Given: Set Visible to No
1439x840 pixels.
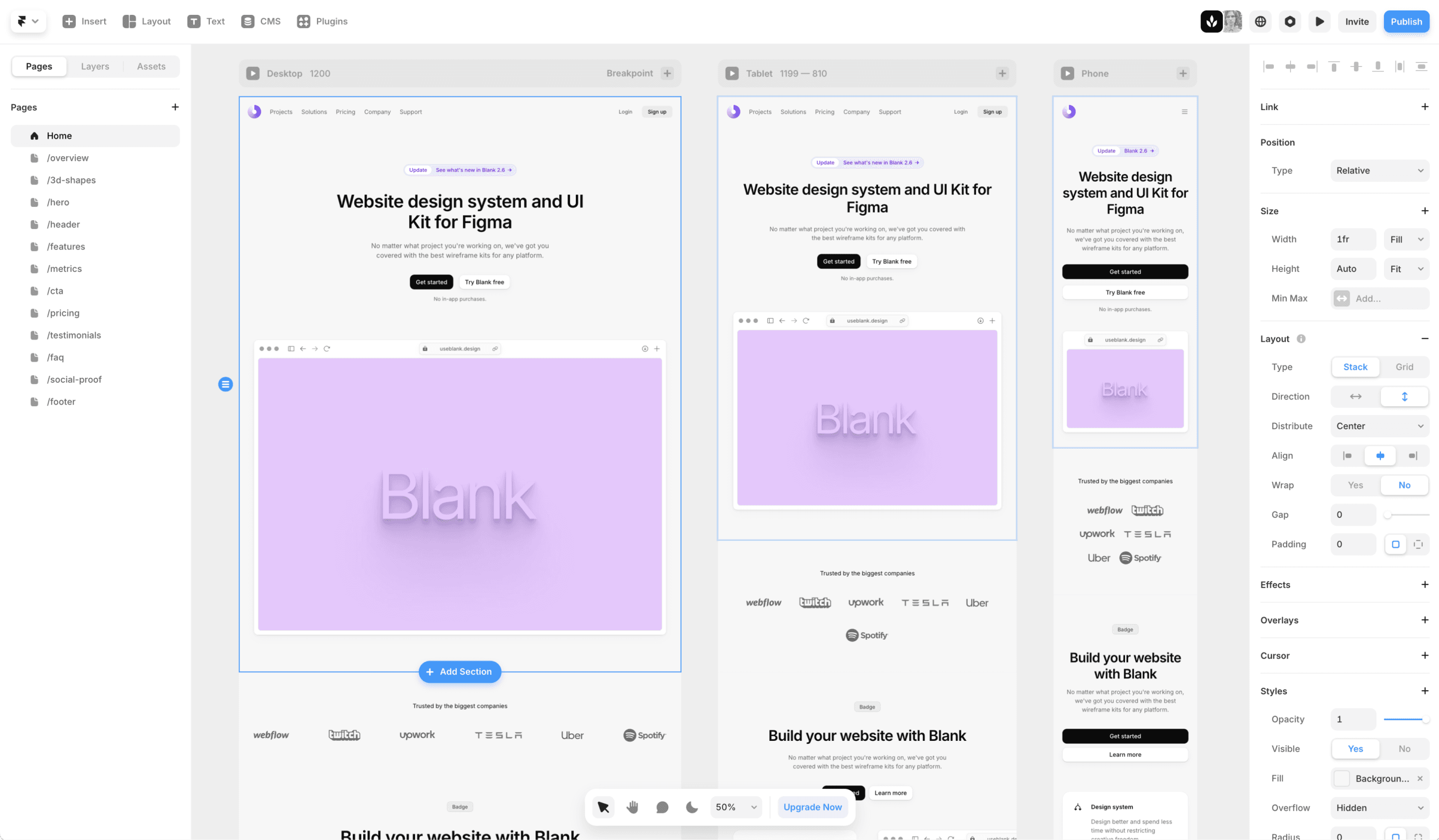Looking at the screenshot, I should pos(1405,748).
